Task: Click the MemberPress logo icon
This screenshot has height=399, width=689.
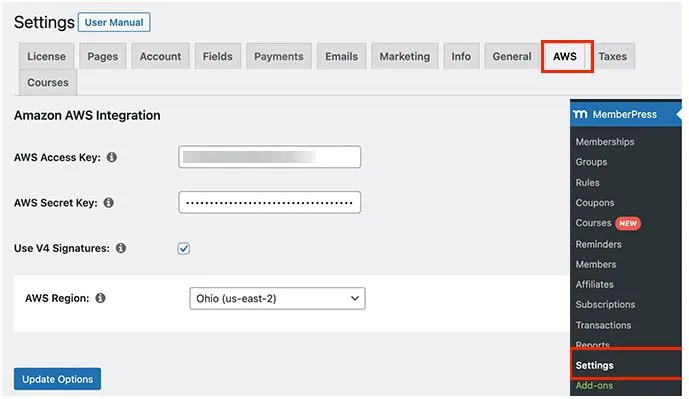Action: 580,114
